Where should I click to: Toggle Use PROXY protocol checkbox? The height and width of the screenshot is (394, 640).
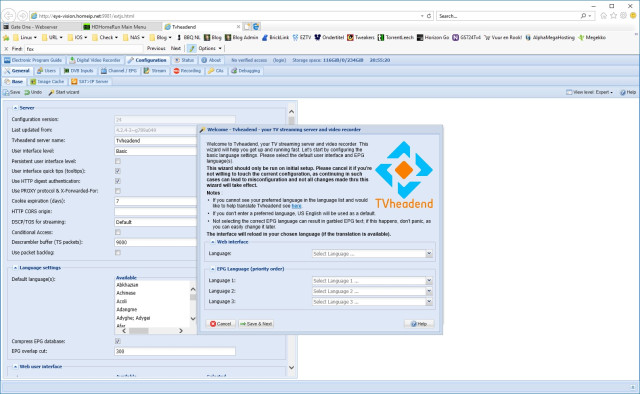point(118,191)
